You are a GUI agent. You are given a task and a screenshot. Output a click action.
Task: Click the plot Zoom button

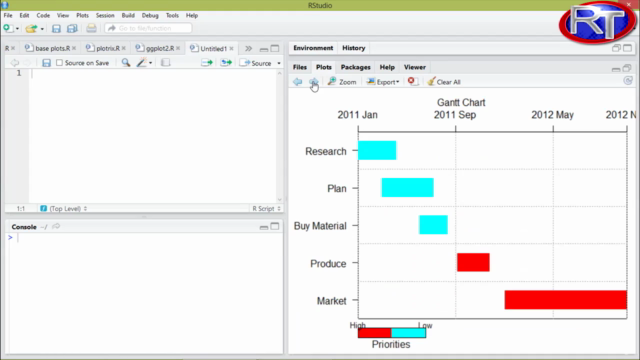[342, 82]
